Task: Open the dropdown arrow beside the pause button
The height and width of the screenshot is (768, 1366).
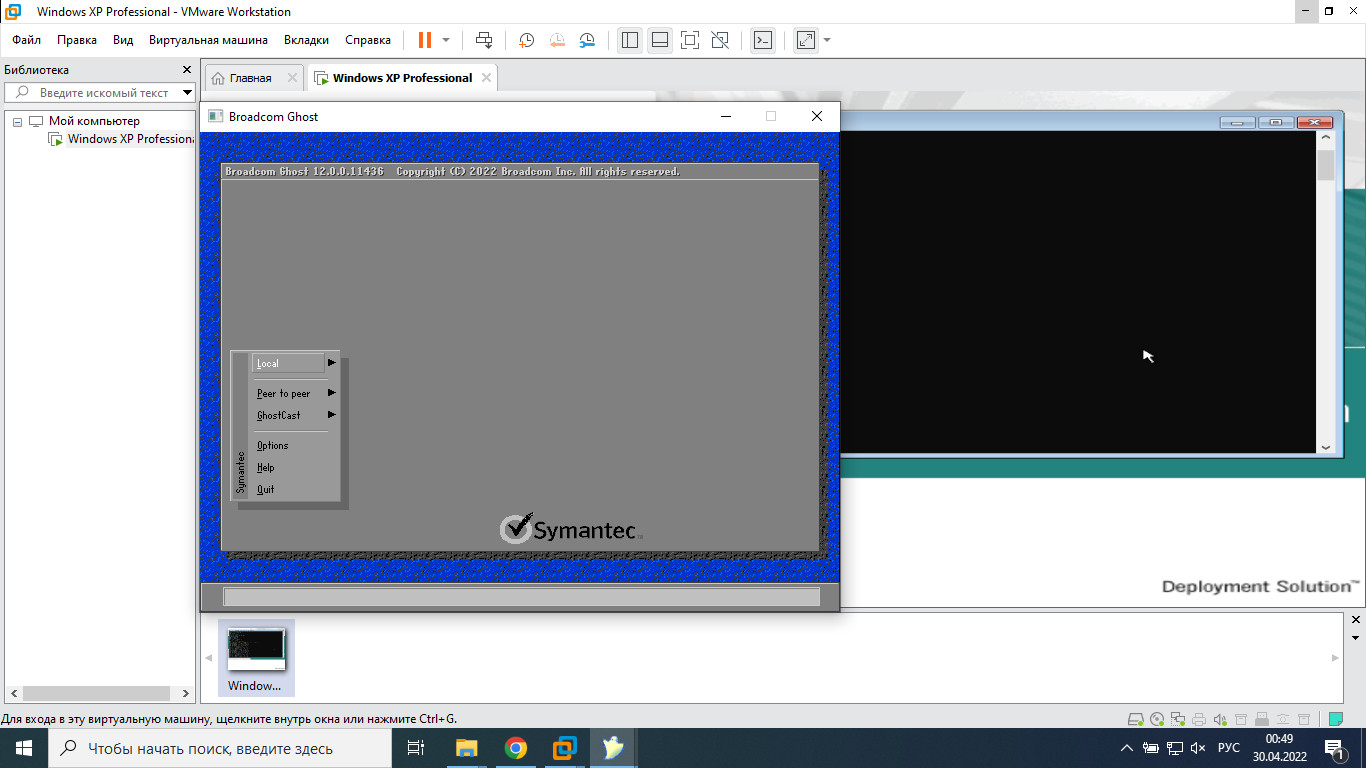Action: 446,40
